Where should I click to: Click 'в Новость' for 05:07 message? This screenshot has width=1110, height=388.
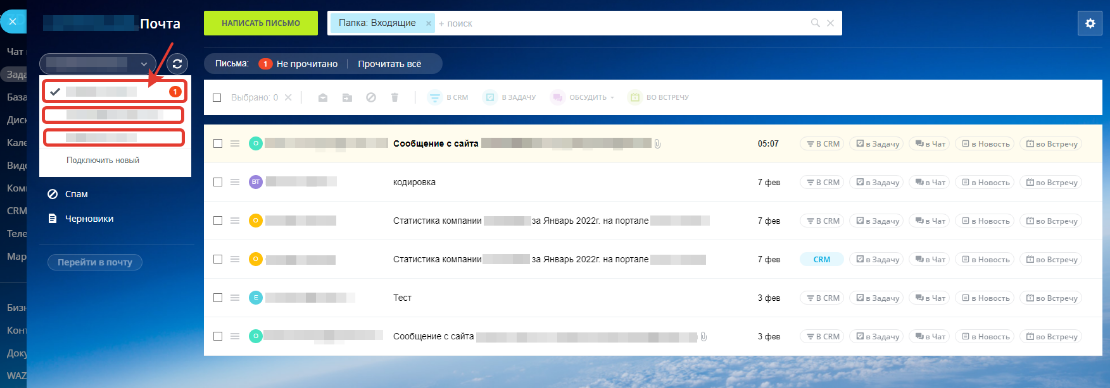[x=984, y=144]
